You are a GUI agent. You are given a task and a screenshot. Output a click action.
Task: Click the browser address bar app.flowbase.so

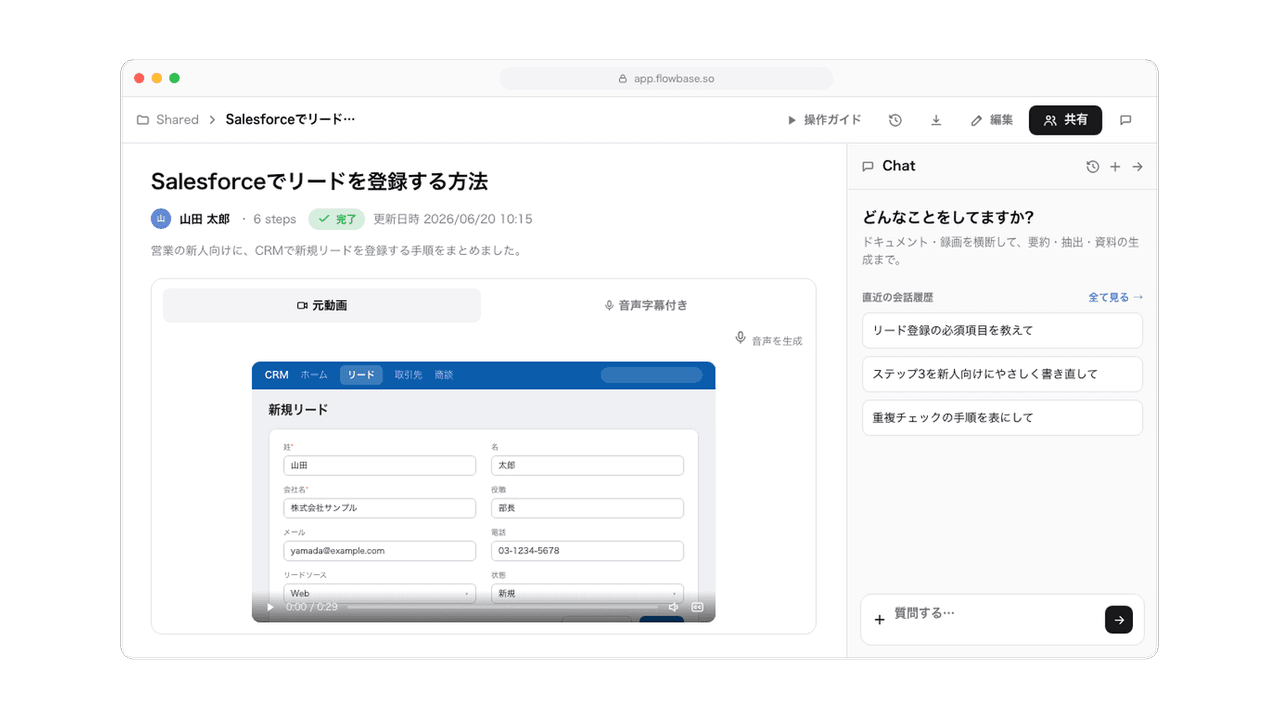point(666,78)
